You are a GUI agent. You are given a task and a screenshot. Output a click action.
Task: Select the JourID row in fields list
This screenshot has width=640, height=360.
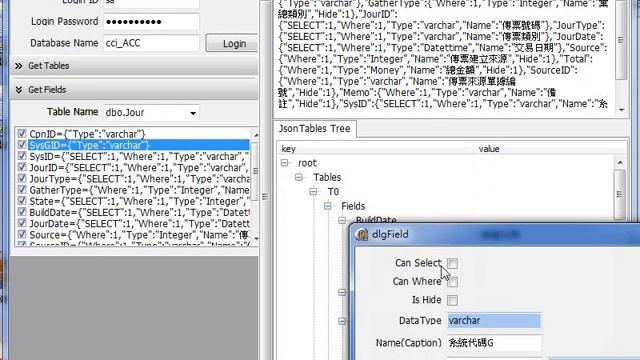139,168
